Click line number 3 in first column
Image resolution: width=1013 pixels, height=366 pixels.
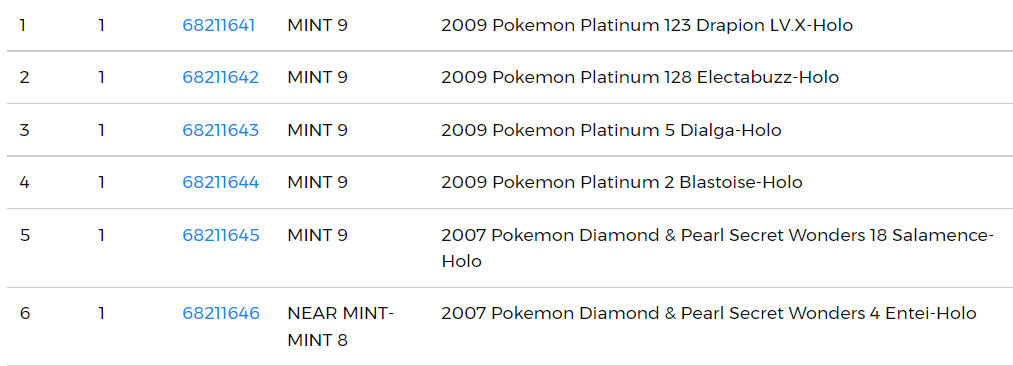point(25,130)
